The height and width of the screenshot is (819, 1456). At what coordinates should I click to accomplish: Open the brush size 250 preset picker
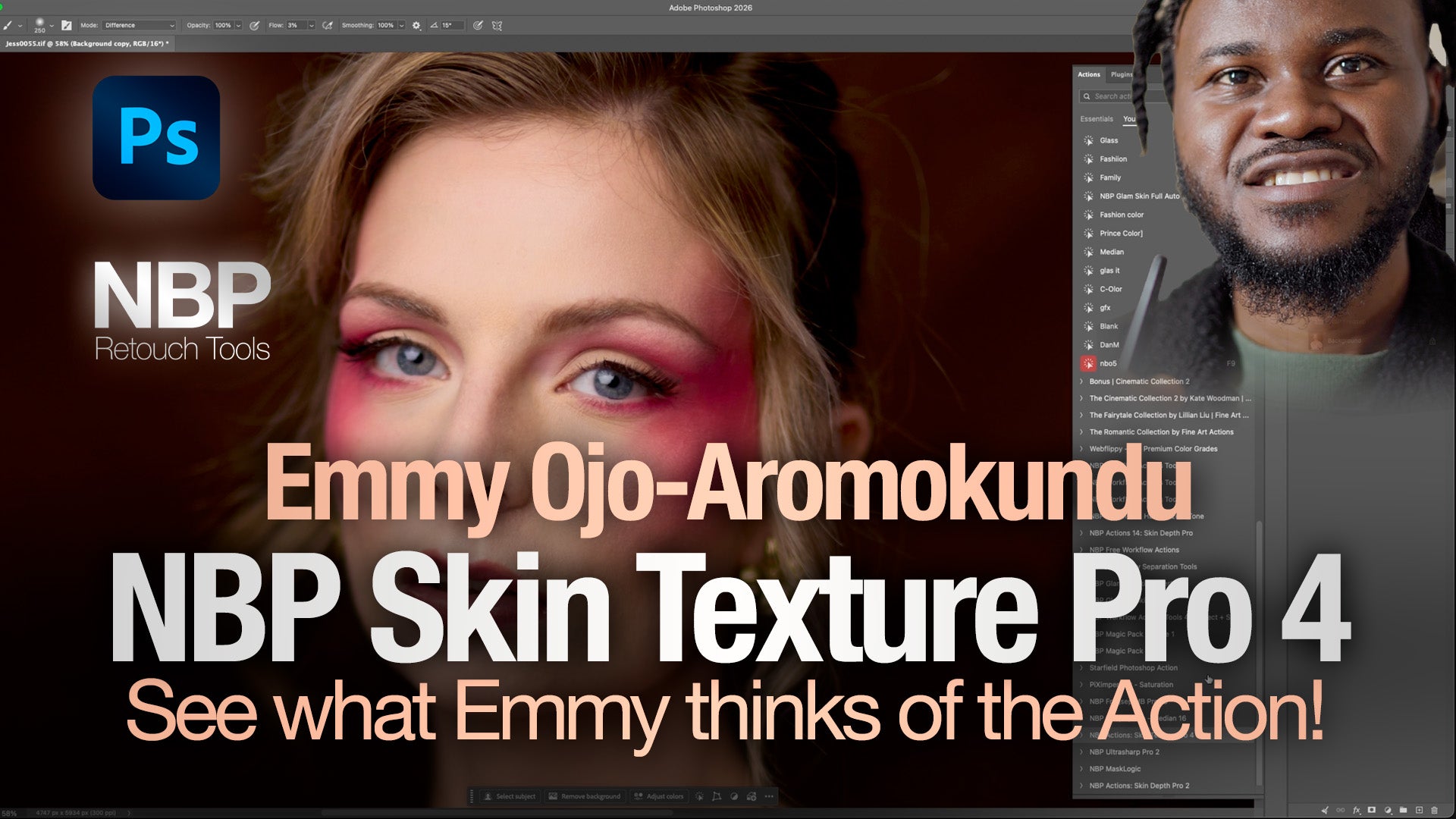click(42, 25)
